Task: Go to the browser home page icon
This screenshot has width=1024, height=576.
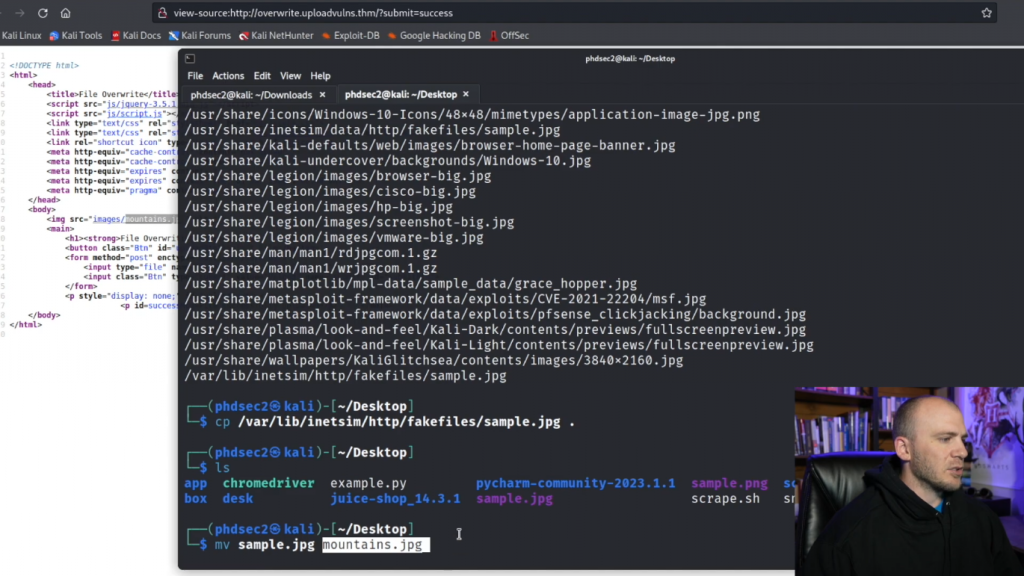Action: pyautogui.click(x=65, y=13)
